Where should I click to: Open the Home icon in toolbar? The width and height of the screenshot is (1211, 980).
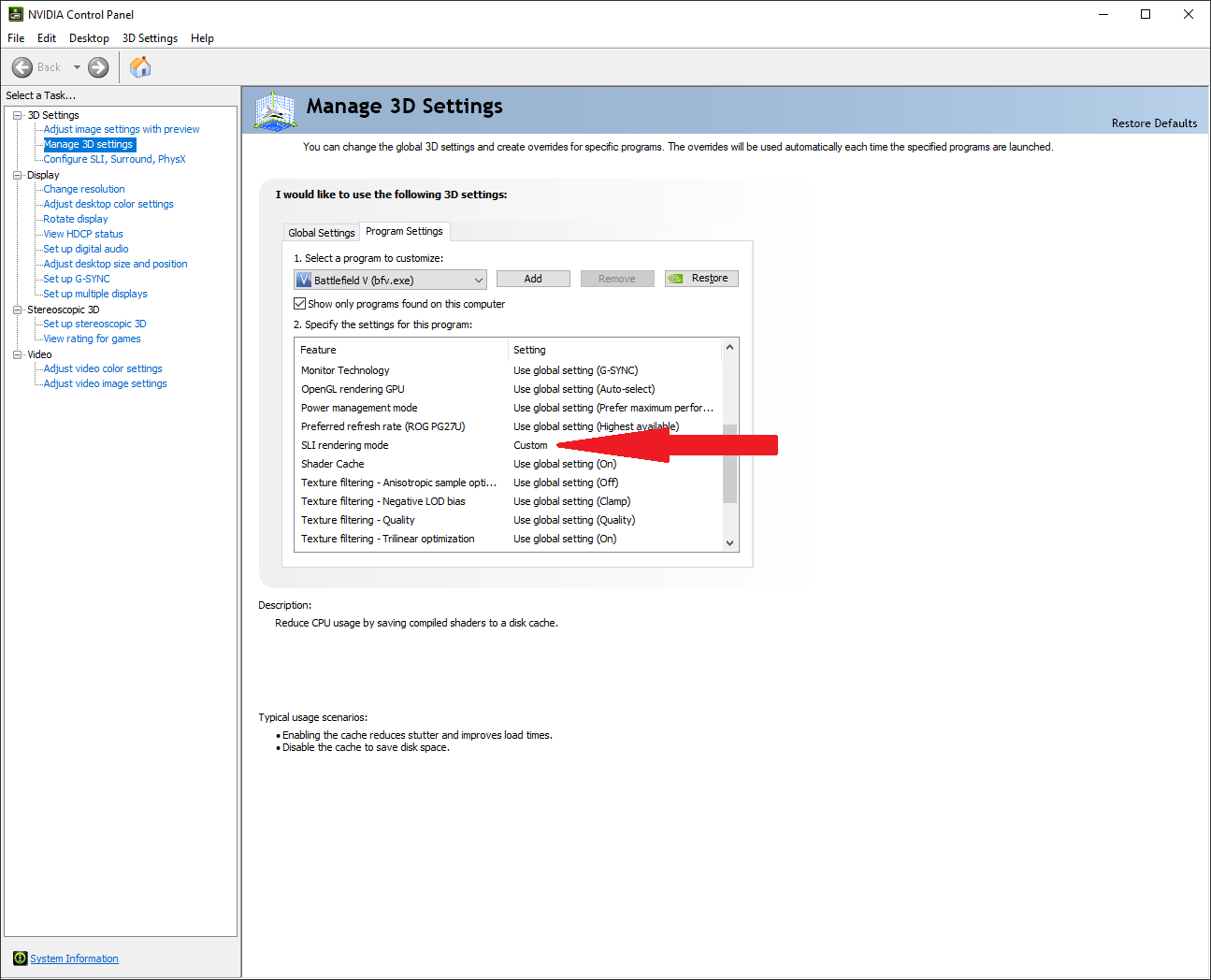click(x=140, y=66)
